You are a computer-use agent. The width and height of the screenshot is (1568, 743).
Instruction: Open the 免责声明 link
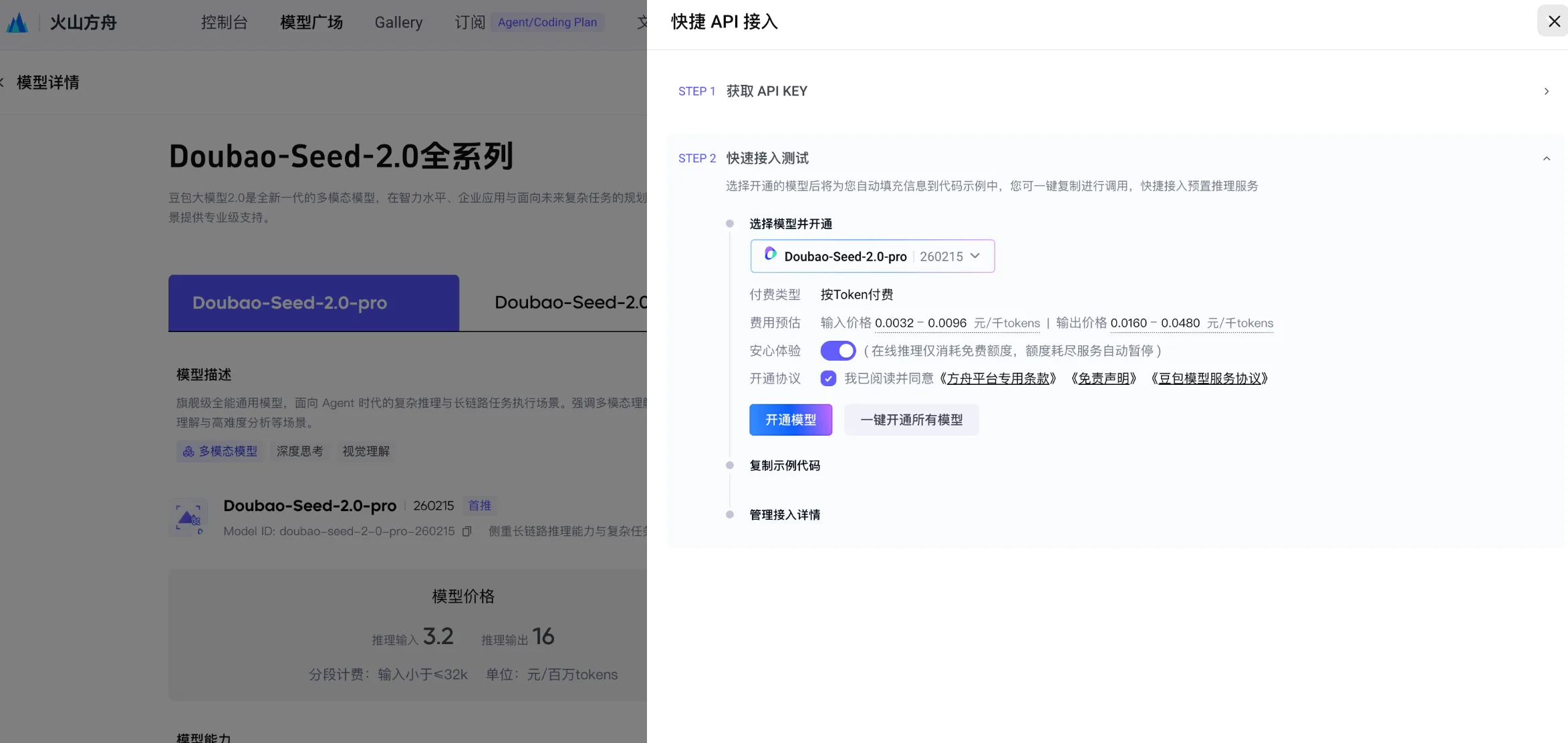(1103, 379)
